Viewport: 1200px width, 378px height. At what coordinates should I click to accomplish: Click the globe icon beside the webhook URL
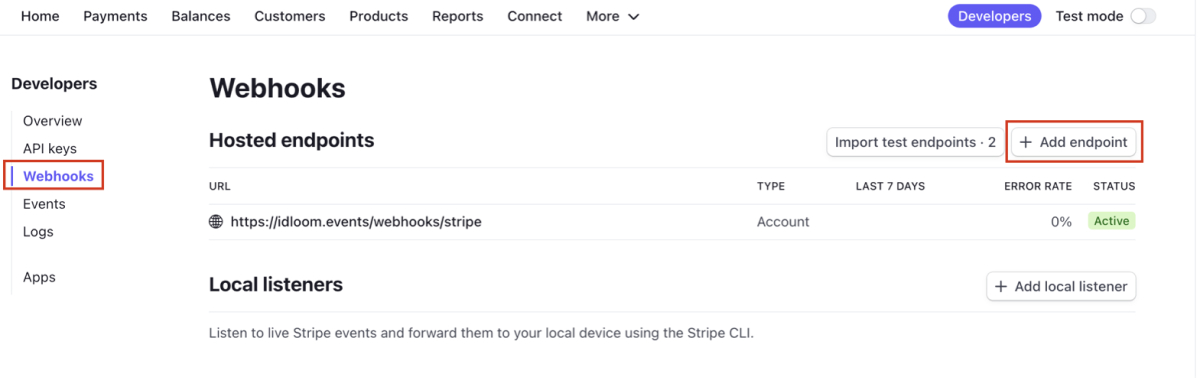point(216,222)
